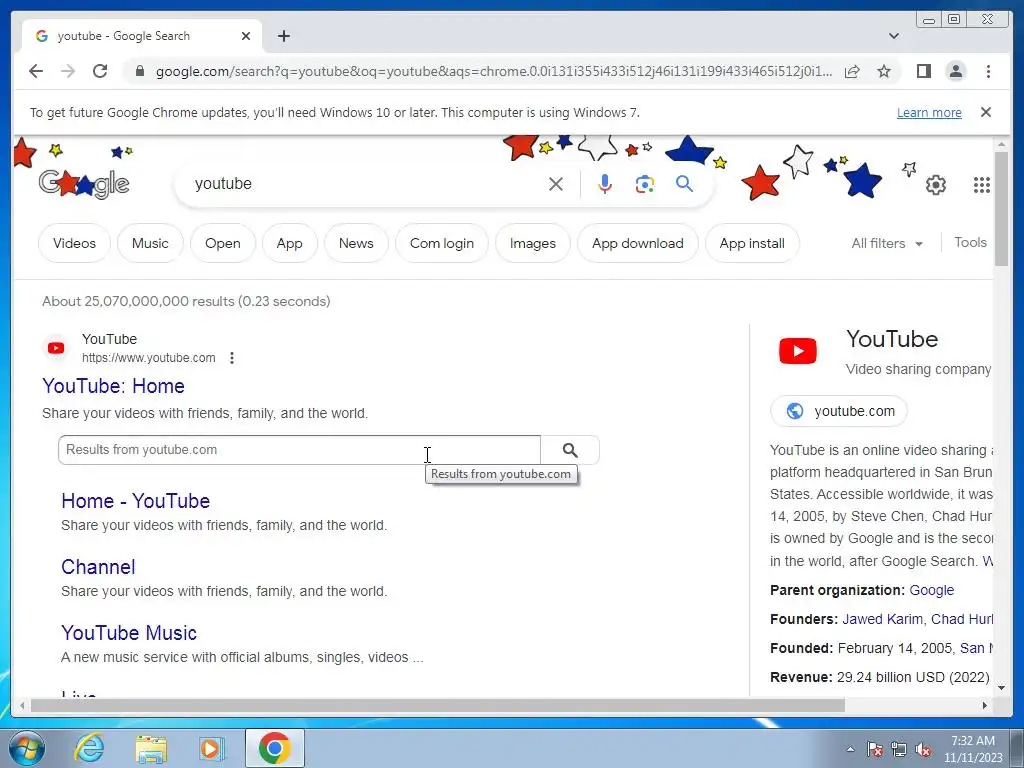
Task: Open the three-dot menu beside youtube.com URL
Action: coord(232,358)
